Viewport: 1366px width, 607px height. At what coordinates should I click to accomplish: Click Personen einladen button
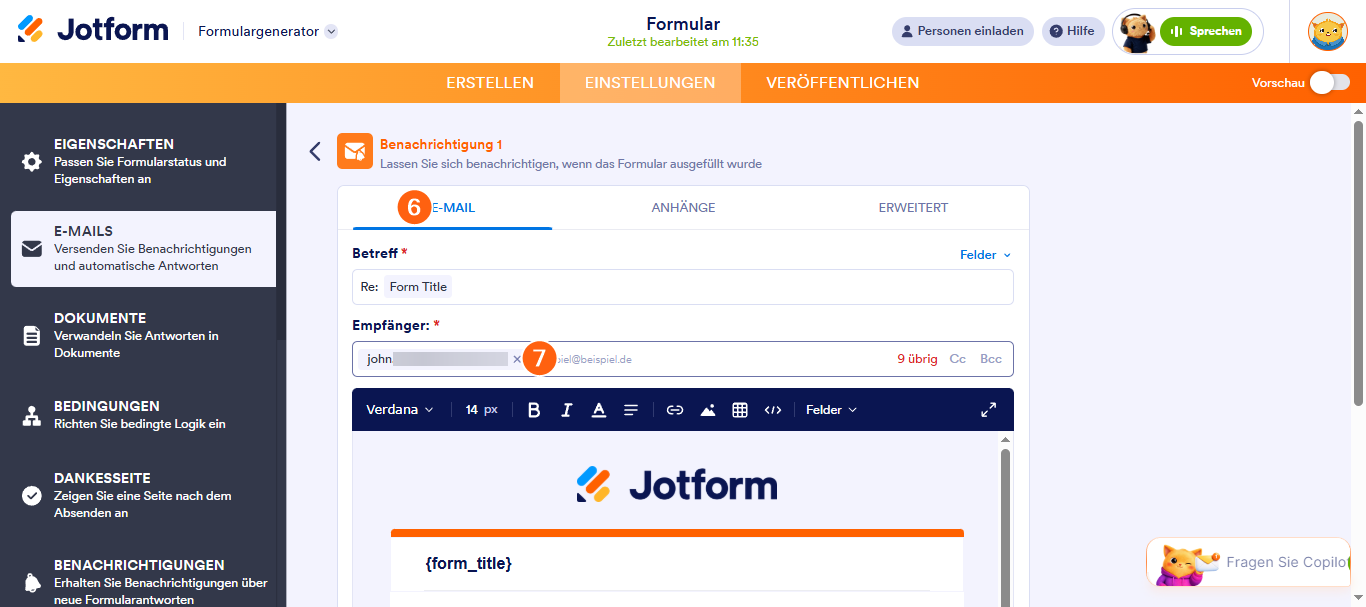pyautogui.click(x=962, y=31)
